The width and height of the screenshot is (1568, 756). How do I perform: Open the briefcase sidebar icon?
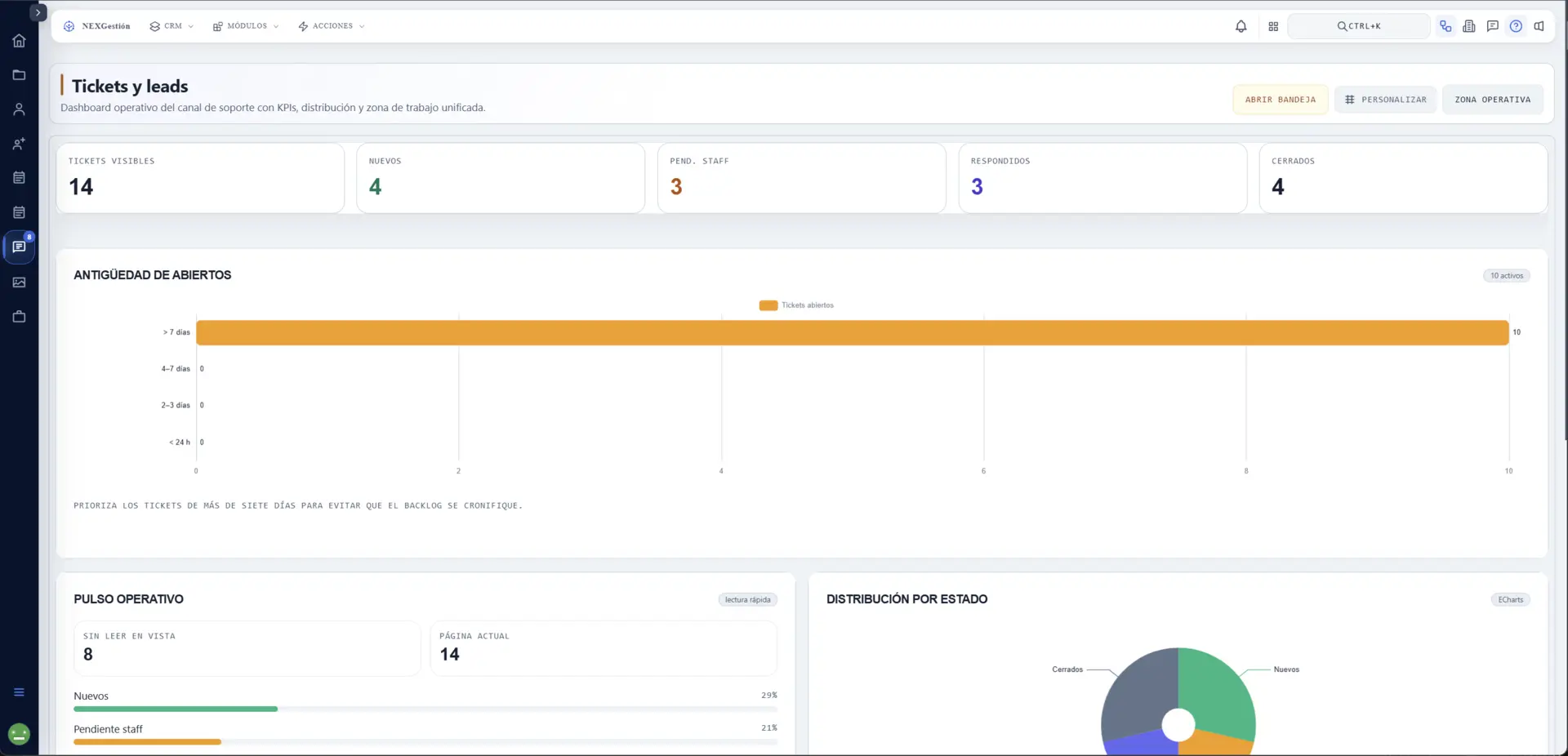coord(19,317)
